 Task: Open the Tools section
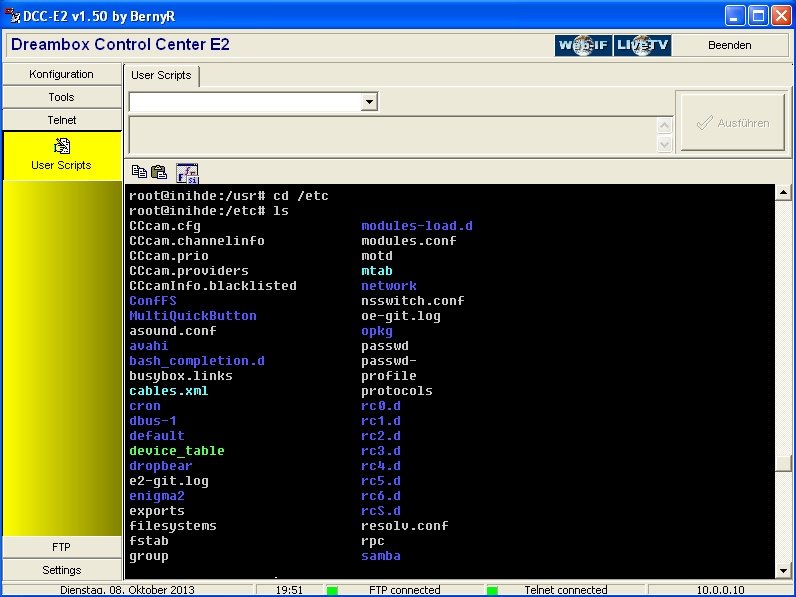(x=61, y=97)
